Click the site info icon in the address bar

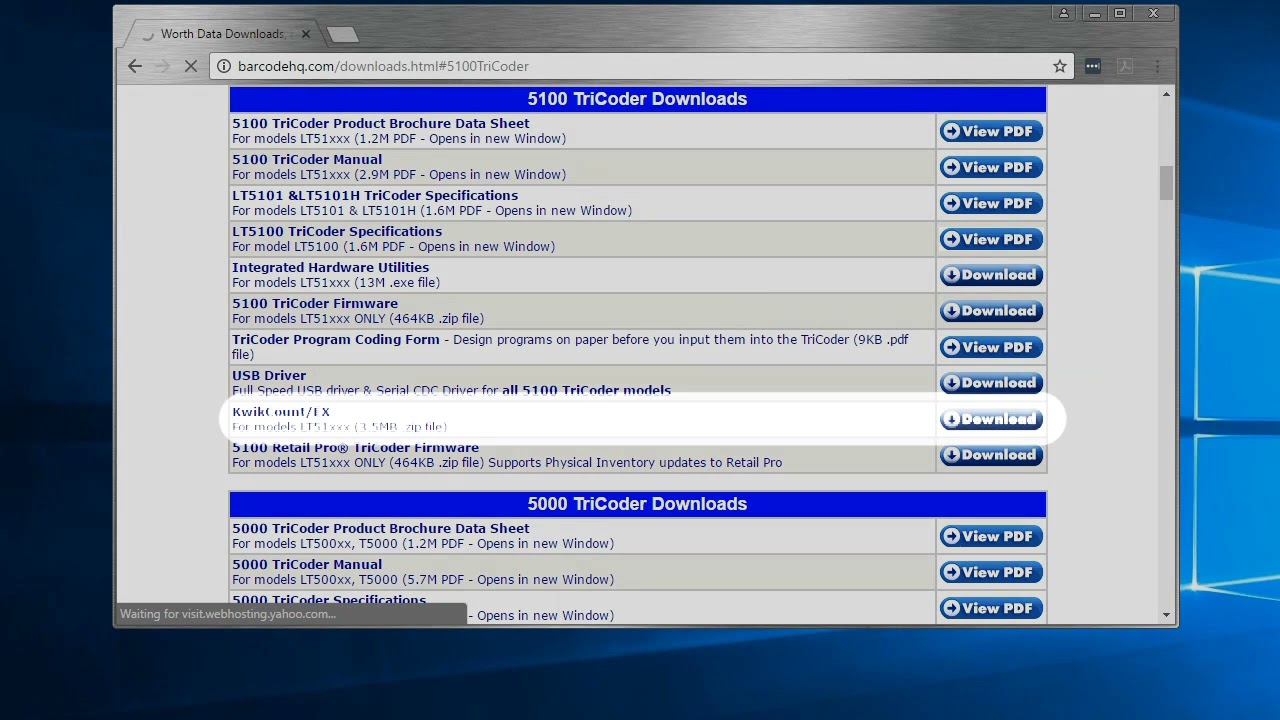224,66
